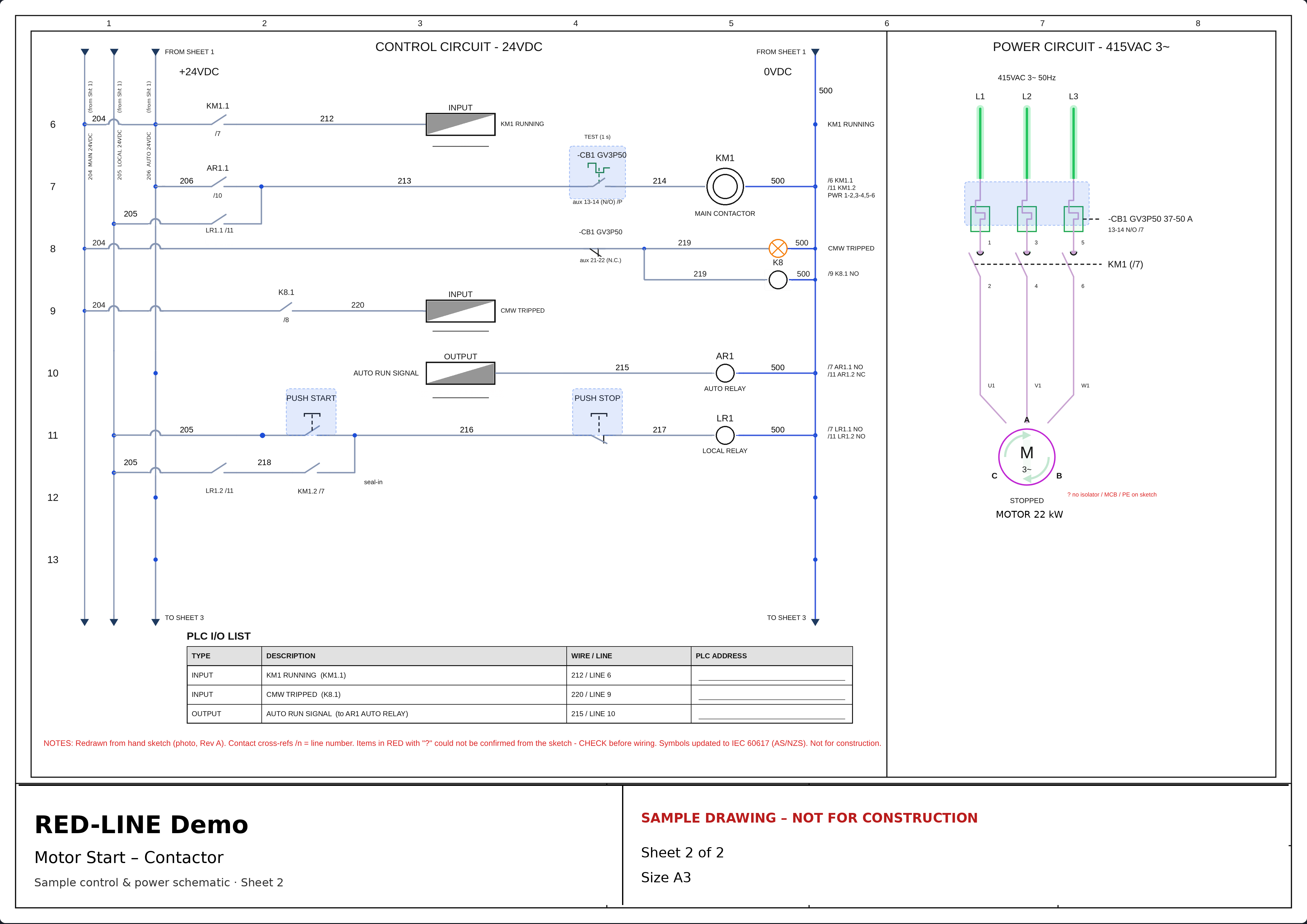Click the 0VDC TO SHEET 3 arrow
Image resolution: width=1307 pixels, height=924 pixels.
point(815,622)
